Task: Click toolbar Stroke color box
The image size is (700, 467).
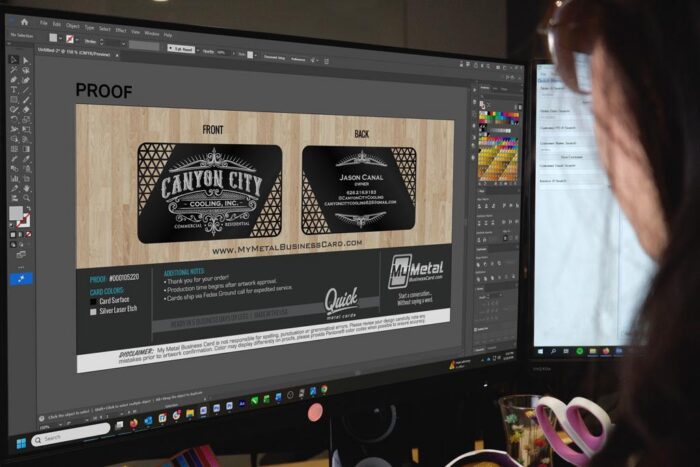Action: (23, 222)
